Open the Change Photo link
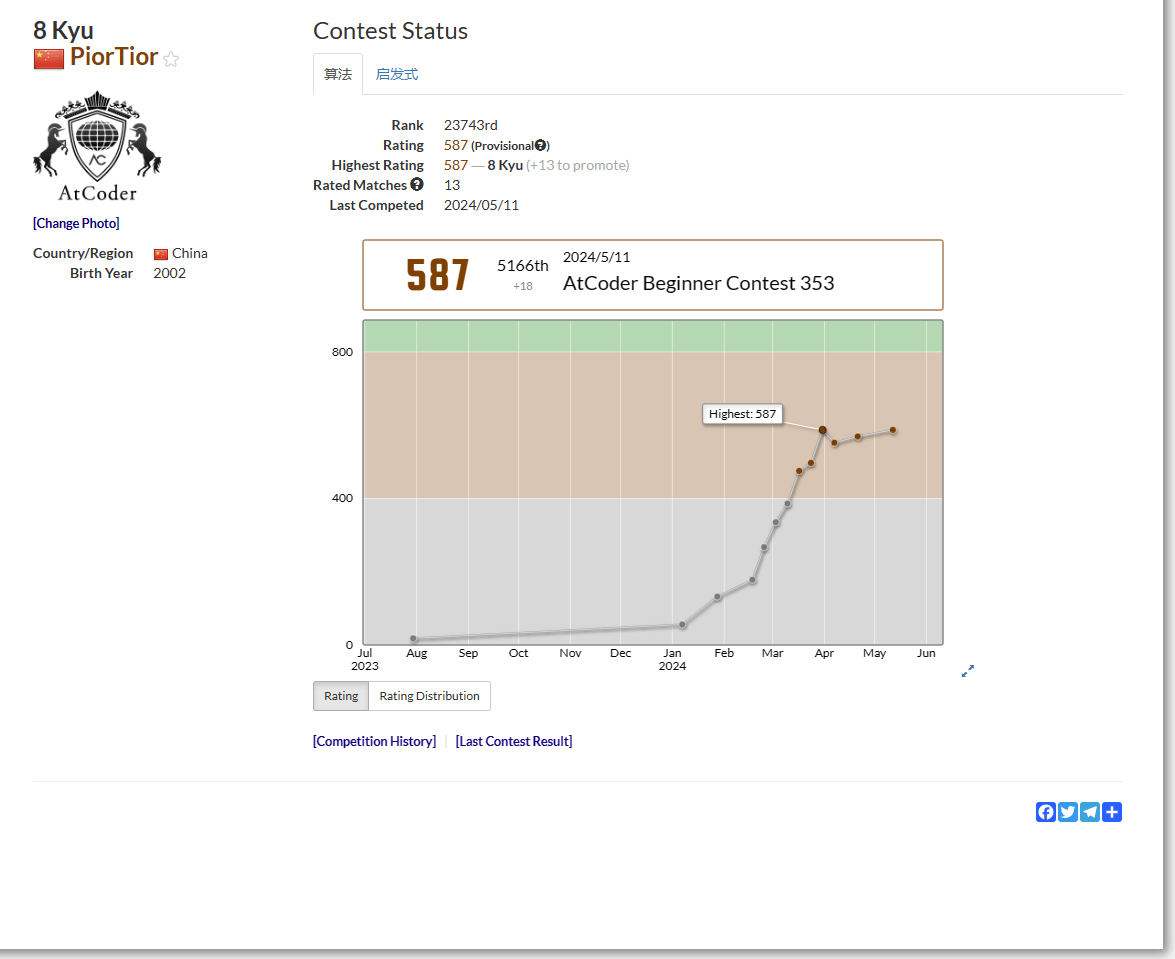Image resolution: width=1175 pixels, height=959 pixels. [x=76, y=223]
